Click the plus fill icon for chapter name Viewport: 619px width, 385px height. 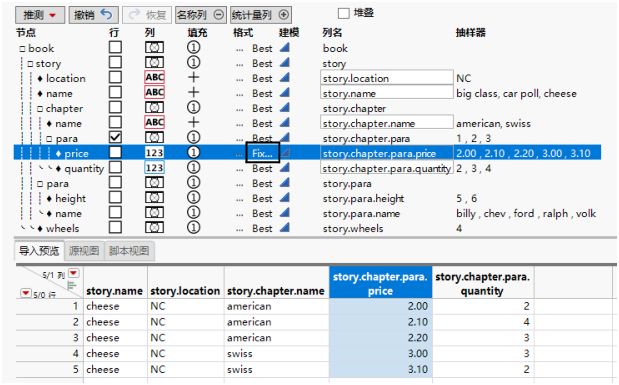193,122
